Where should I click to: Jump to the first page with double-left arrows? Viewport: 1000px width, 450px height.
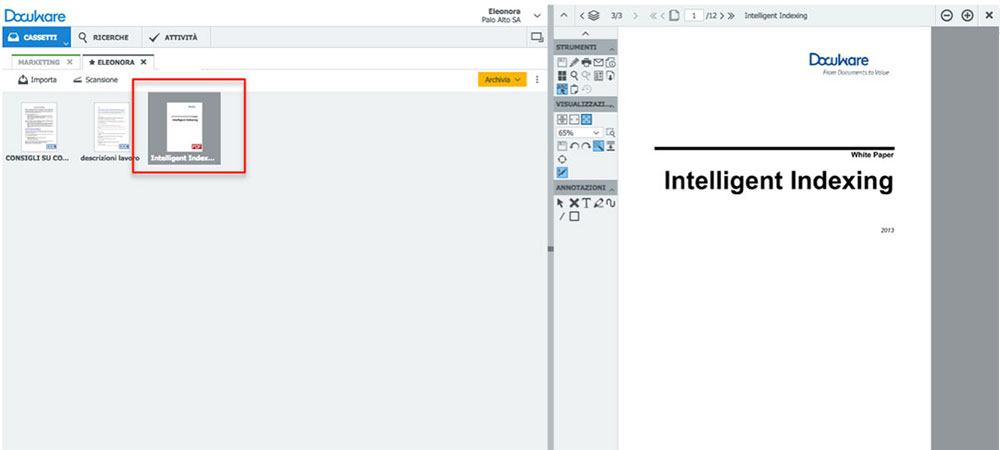(x=652, y=15)
